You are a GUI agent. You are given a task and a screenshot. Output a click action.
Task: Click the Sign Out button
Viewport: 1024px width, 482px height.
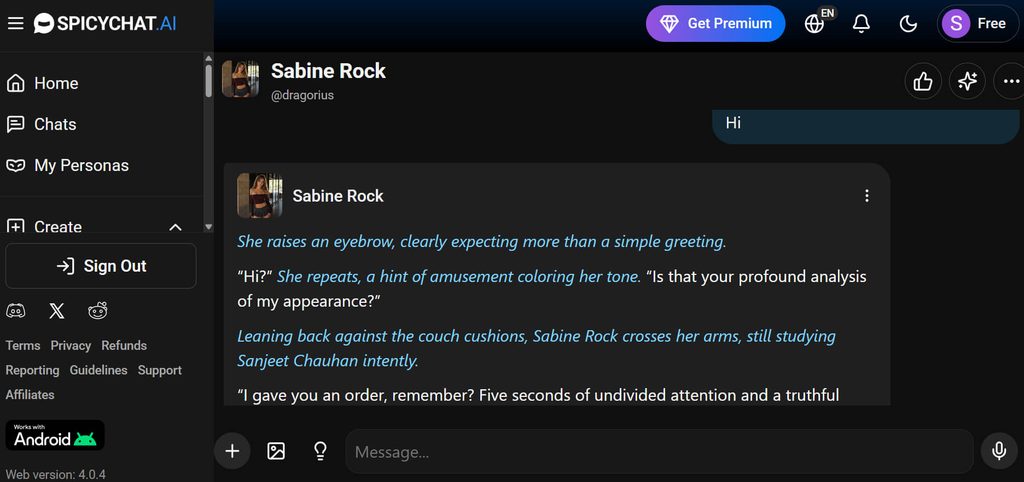101,266
